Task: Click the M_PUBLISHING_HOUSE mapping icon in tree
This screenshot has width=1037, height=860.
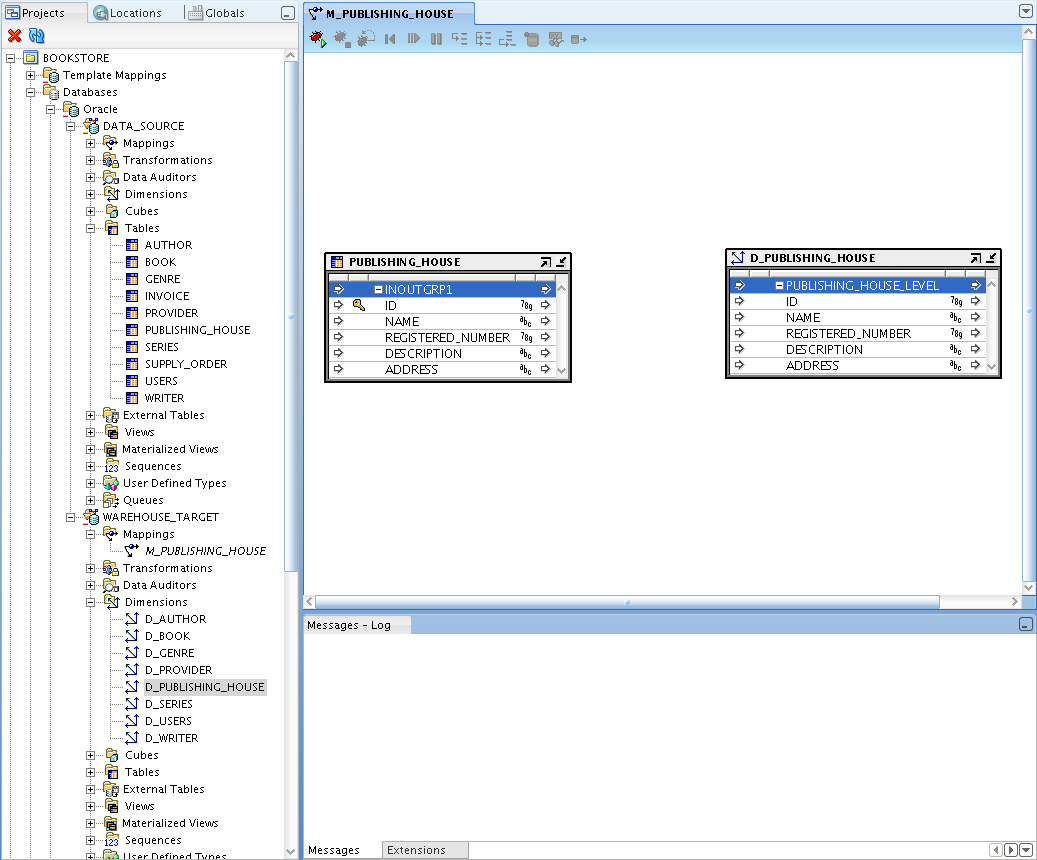Action: (x=132, y=550)
